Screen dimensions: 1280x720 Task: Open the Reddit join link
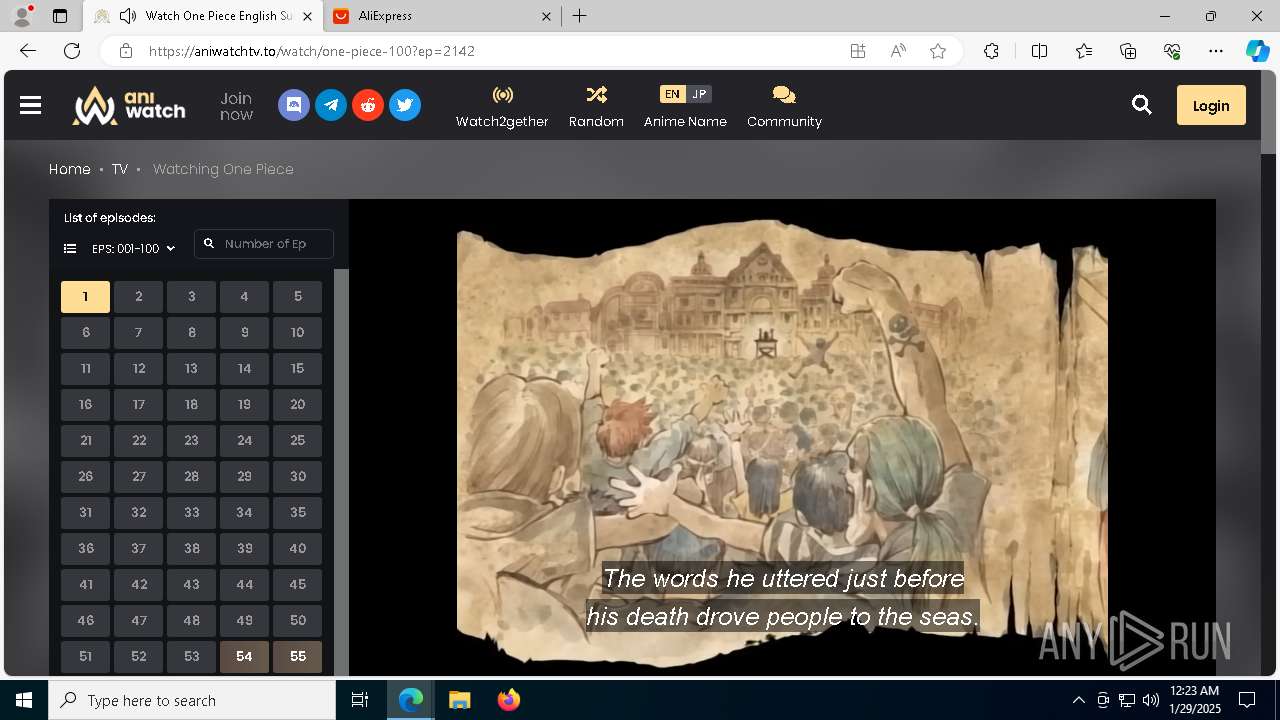368,105
